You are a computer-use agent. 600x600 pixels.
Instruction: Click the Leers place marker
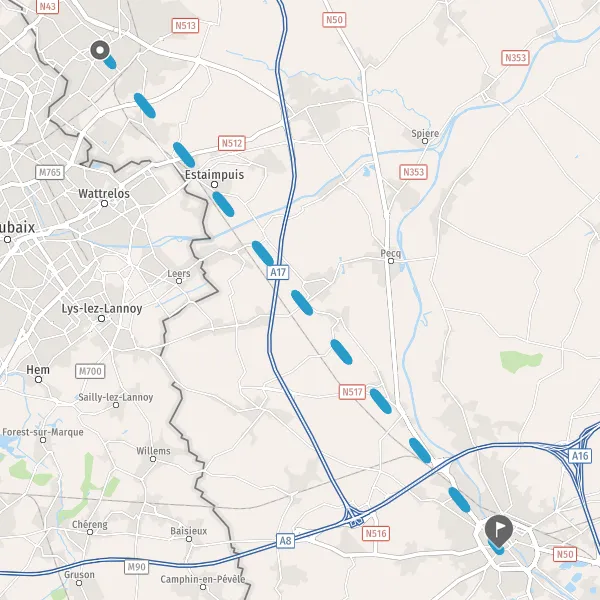pyautogui.click(x=179, y=281)
